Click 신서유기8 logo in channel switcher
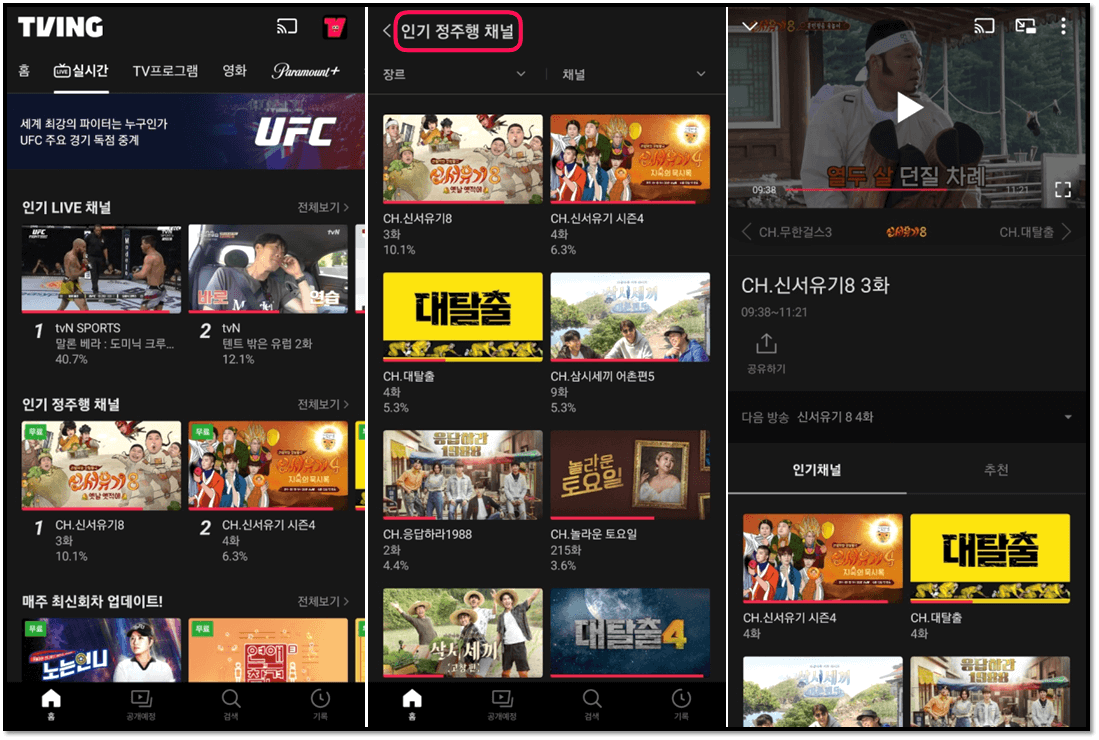1099x740 pixels. [x=906, y=232]
